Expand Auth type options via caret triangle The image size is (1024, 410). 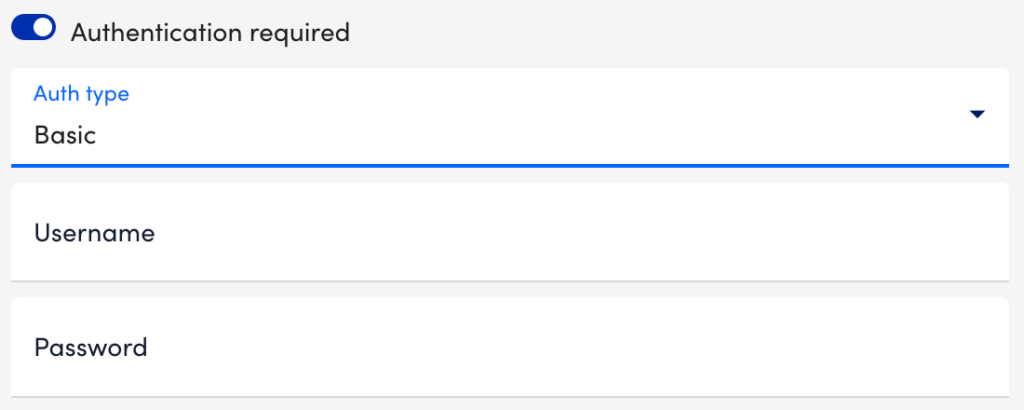(x=978, y=115)
